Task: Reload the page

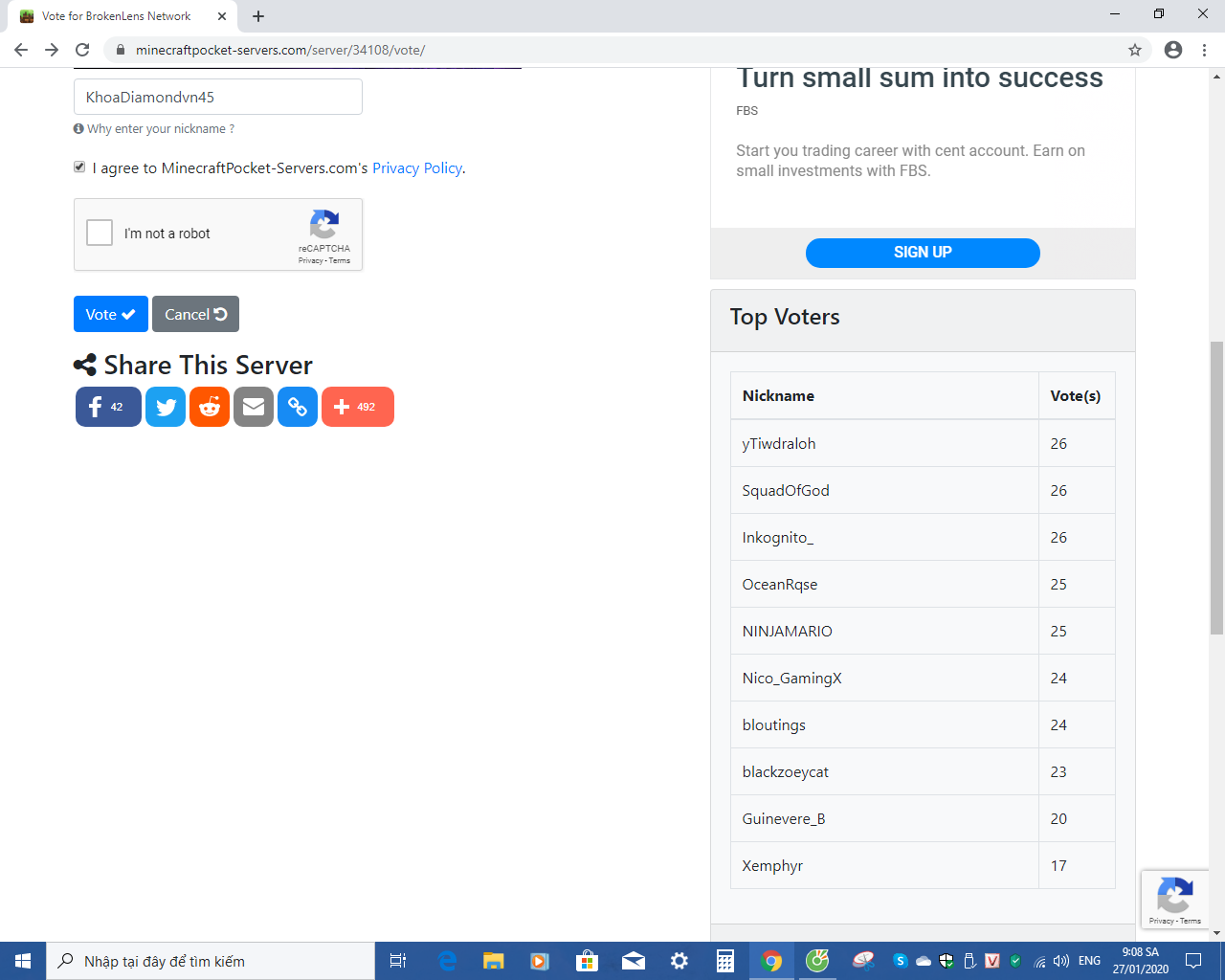Action: (82, 50)
